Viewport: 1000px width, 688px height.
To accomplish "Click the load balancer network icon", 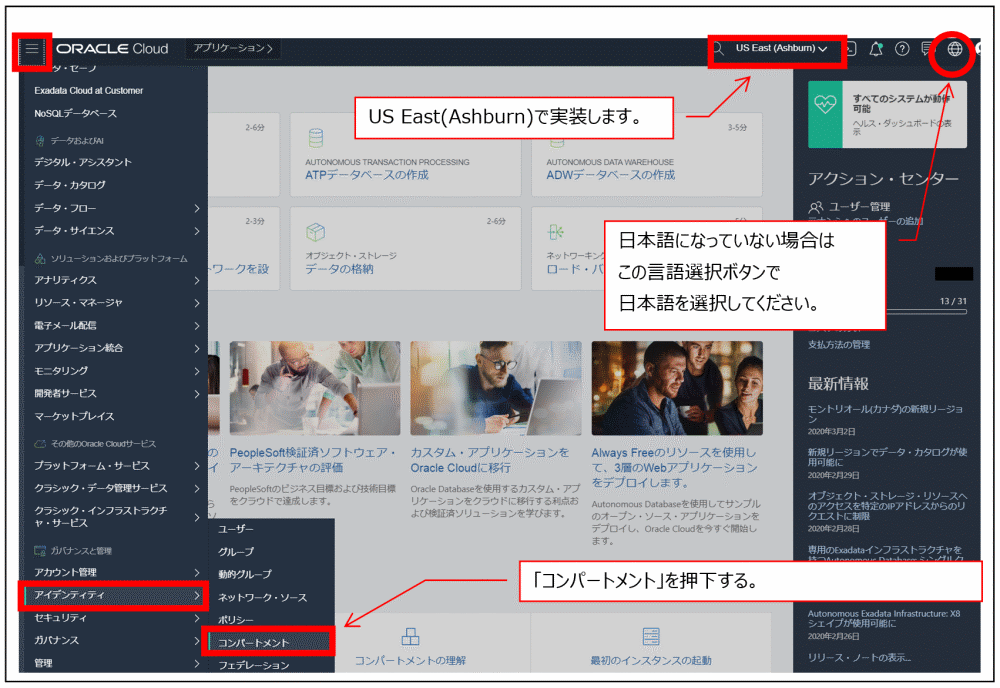I will click(x=555, y=232).
